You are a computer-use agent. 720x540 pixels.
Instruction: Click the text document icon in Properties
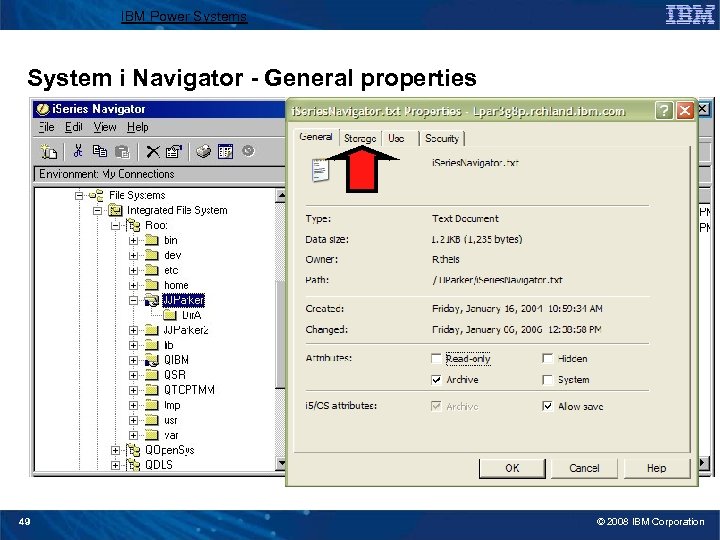click(321, 170)
